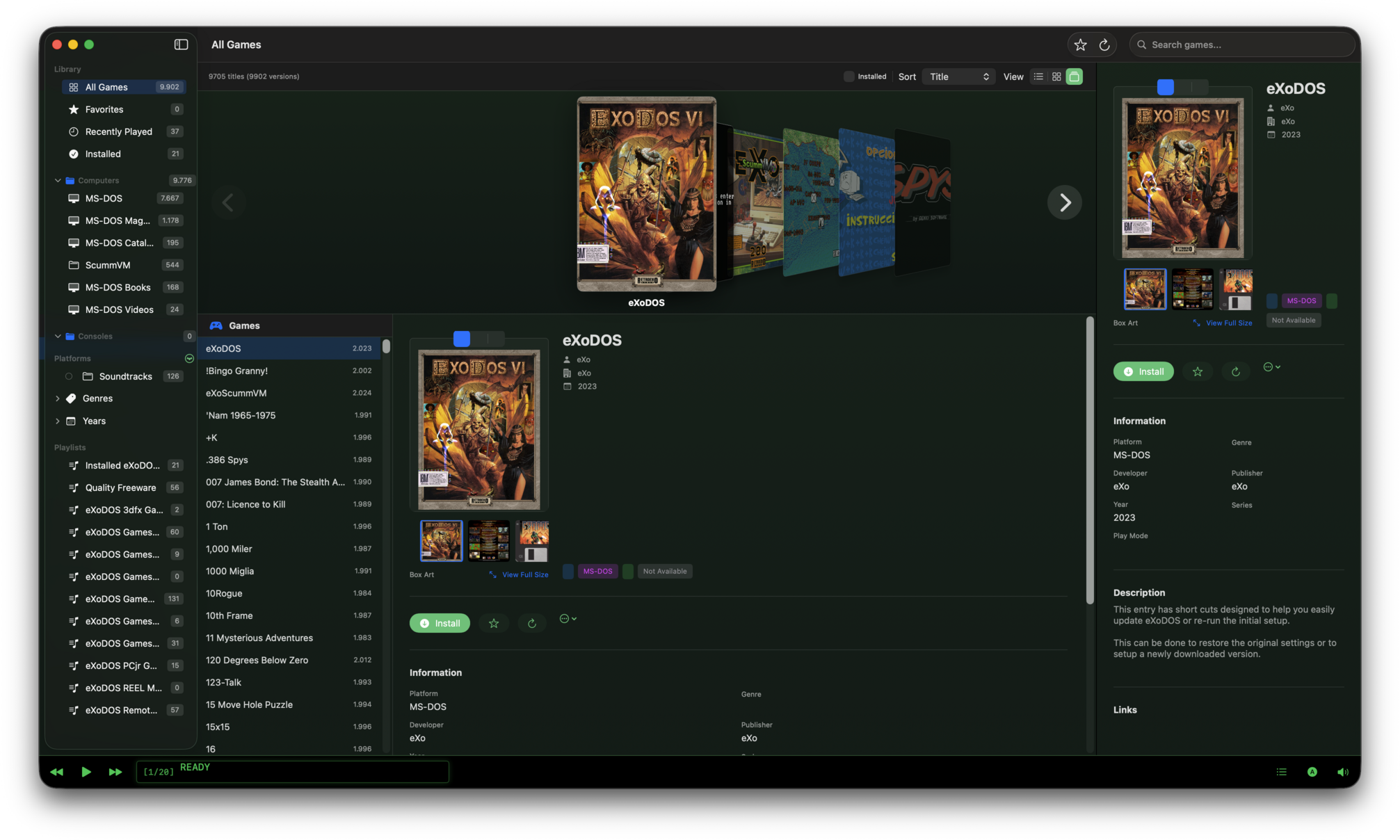Favorite eXoDOS using the star icon
The height and width of the screenshot is (840, 1400).
[494, 623]
